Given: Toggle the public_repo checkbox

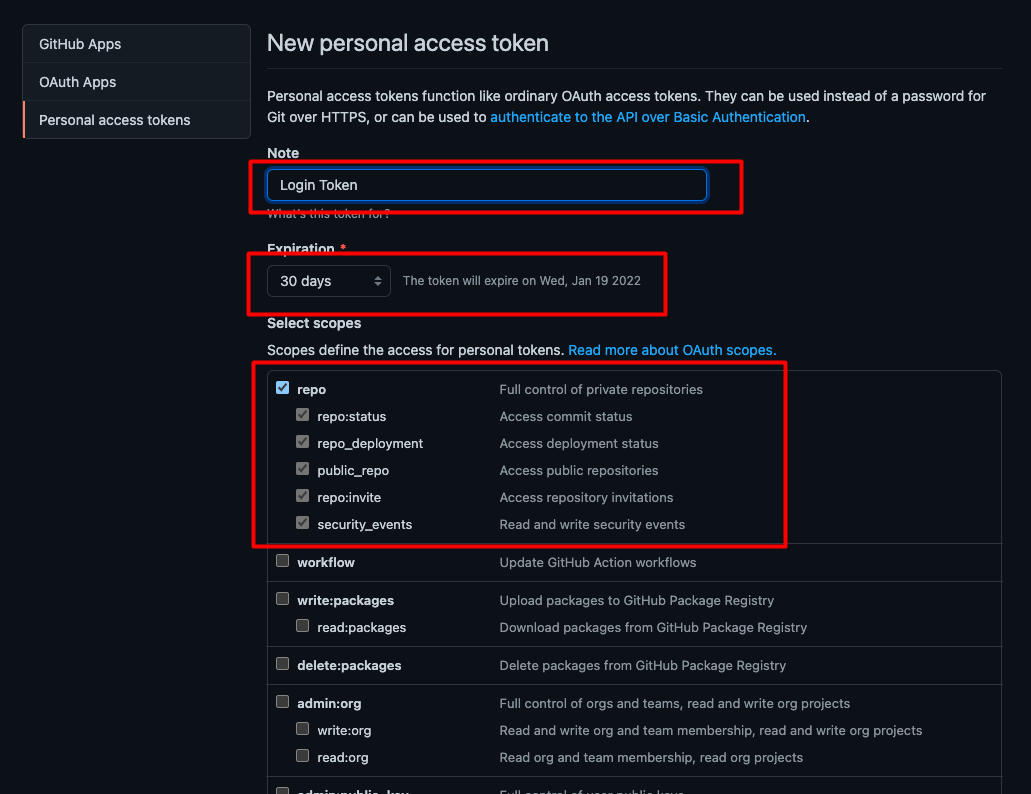Looking at the screenshot, I should 302,469.
